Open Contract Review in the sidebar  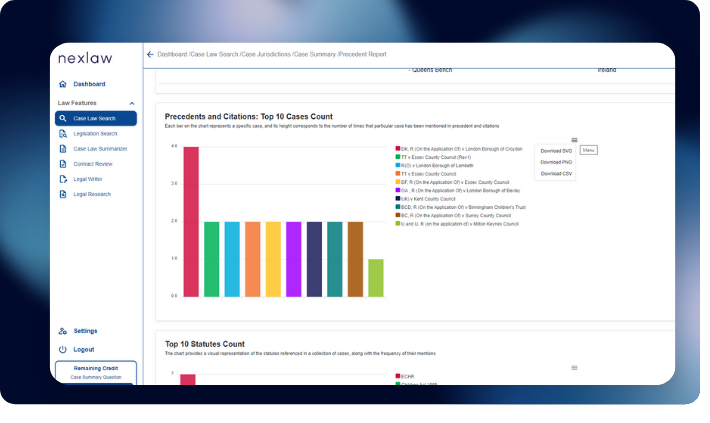coord(93,164)
